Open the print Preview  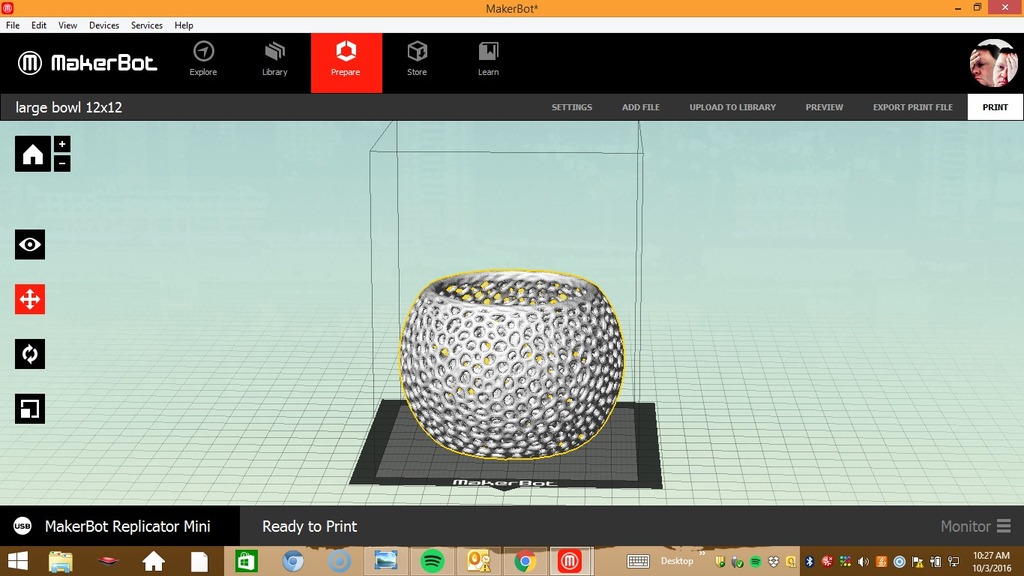(824, 107)
